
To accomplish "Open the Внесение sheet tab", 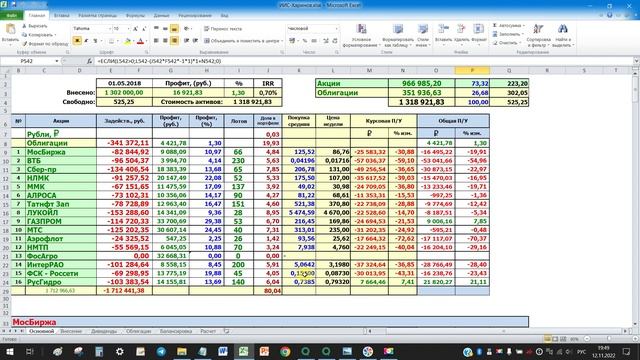I will pyautogui.click(x=71, y=331).
